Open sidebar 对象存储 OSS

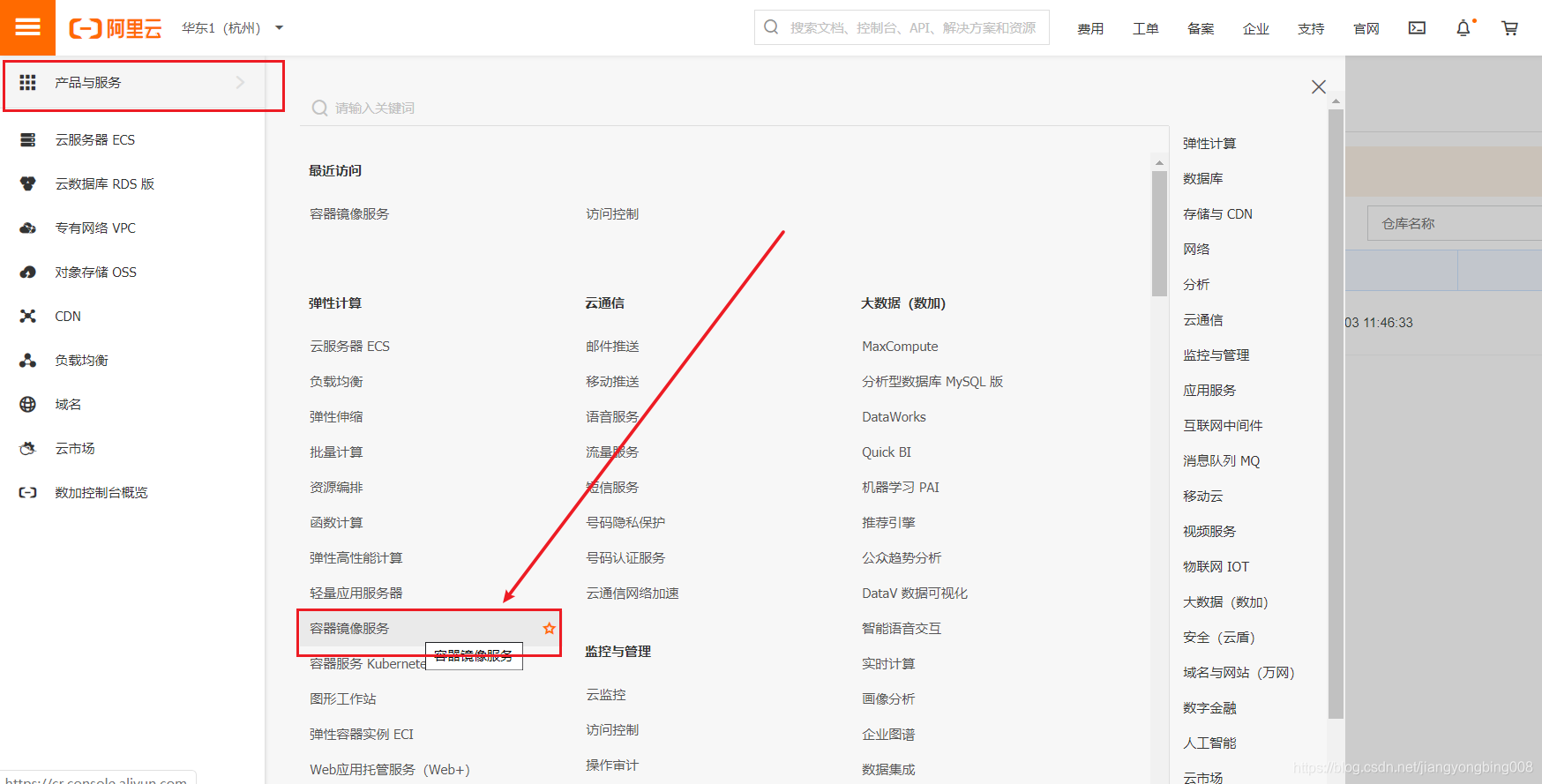point(95,272)
